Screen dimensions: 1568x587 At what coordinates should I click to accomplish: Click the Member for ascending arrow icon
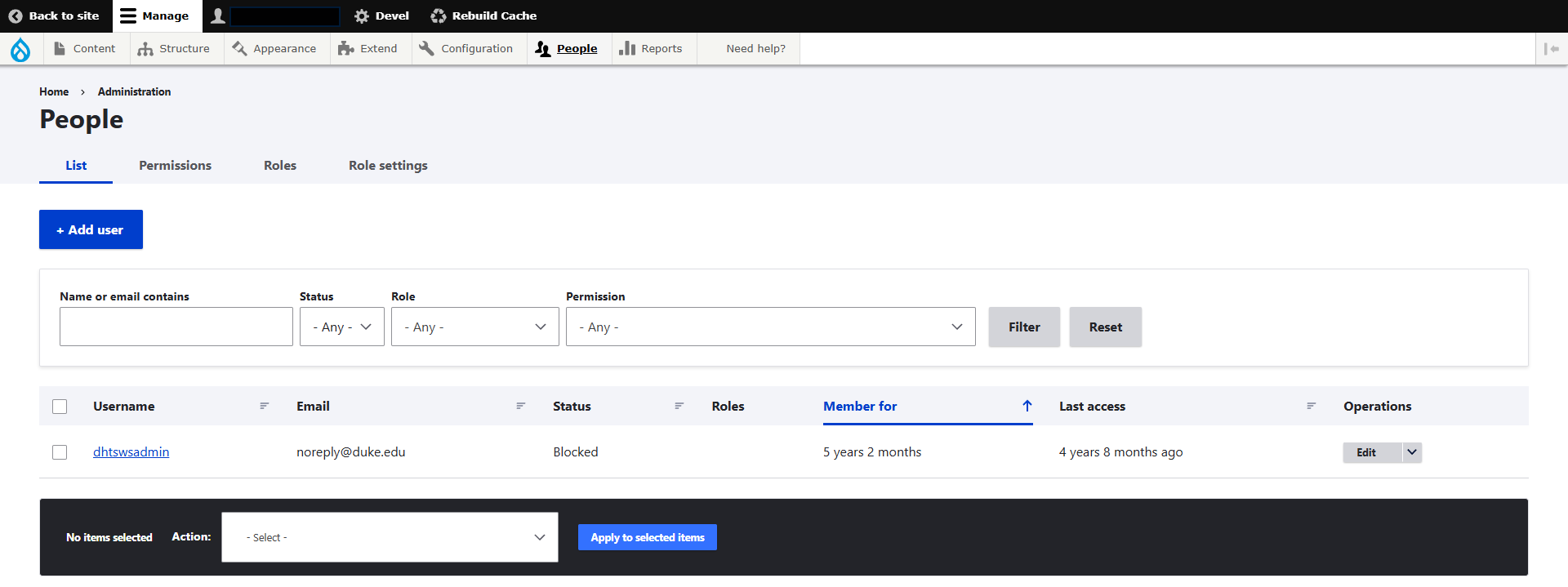(1027, 406)
